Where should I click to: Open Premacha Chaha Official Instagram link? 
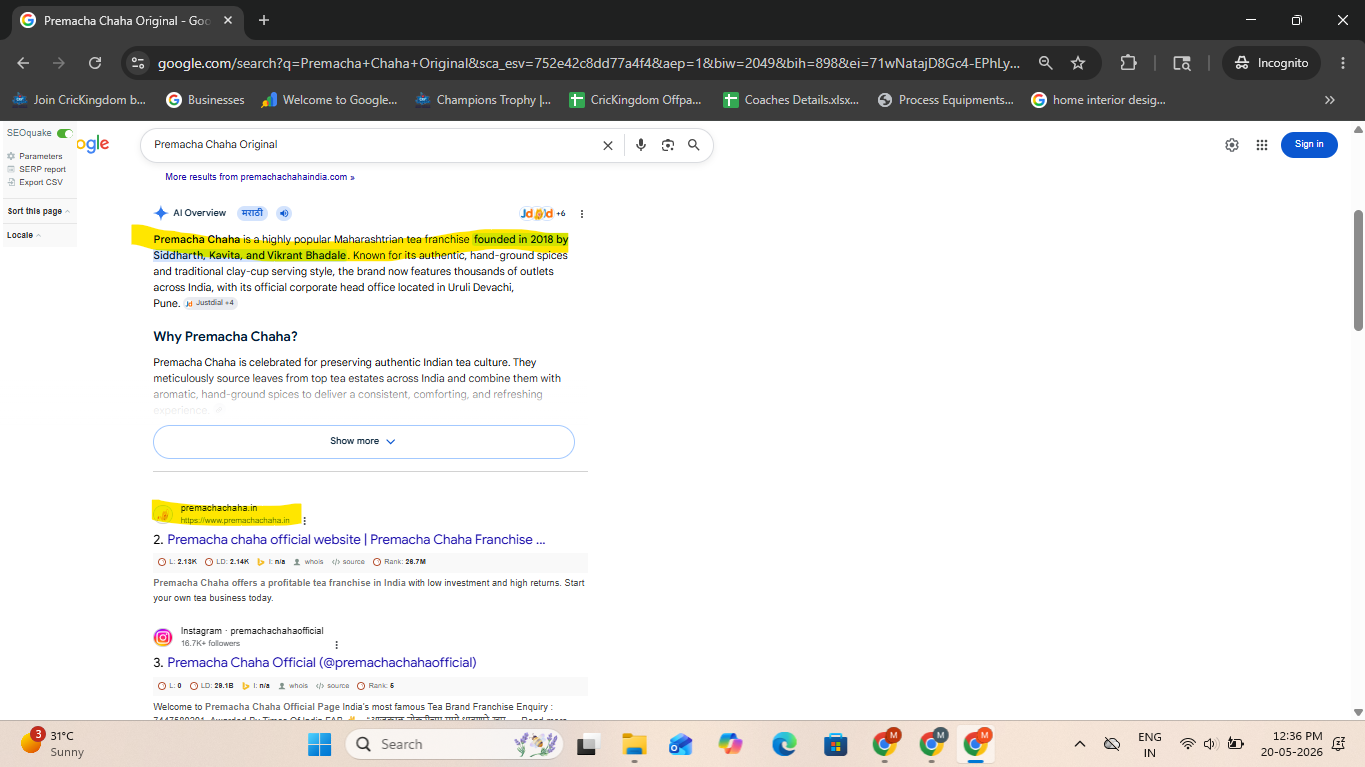[x=322, y=662]
